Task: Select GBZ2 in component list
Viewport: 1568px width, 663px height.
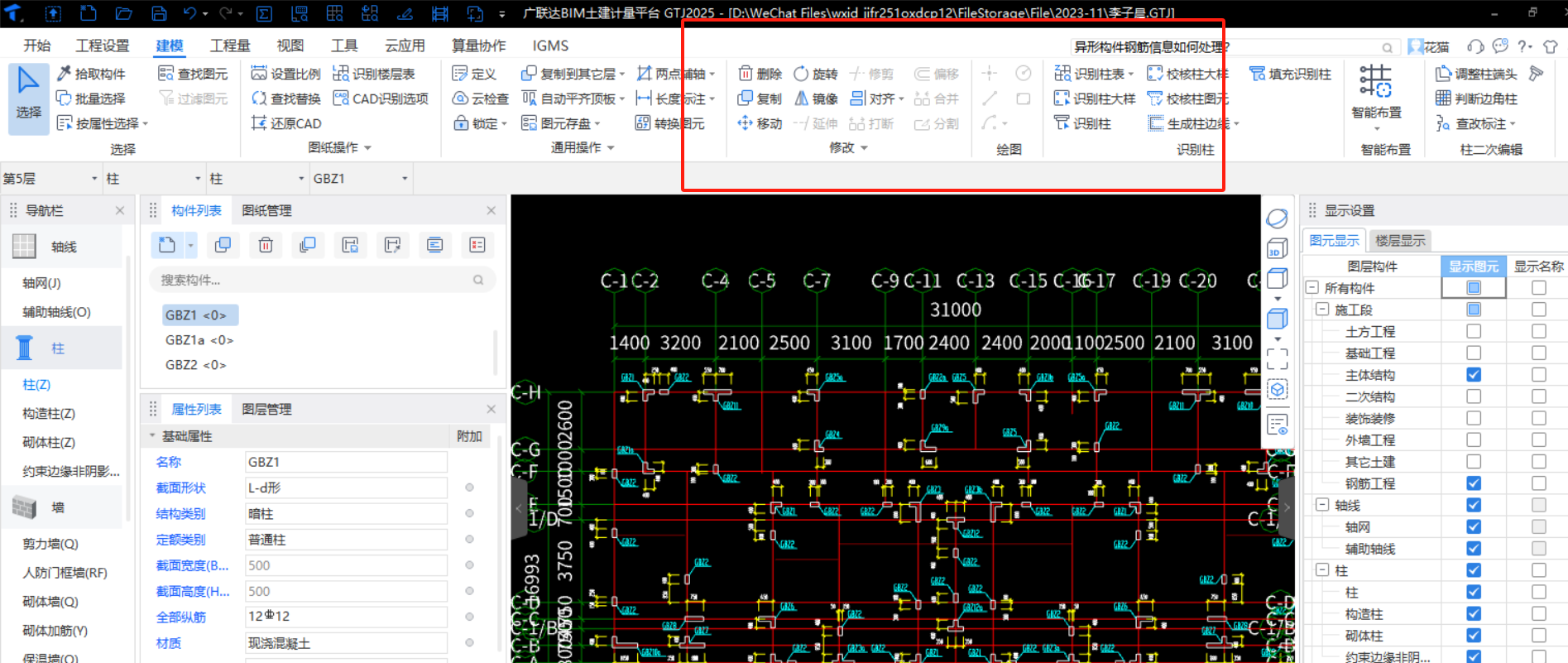Action: 196,365
